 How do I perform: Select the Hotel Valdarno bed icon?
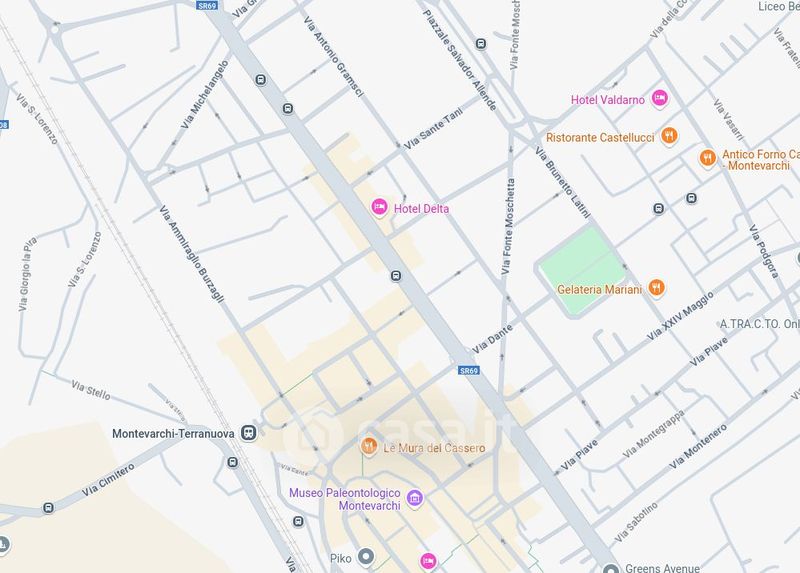(659, 98)
